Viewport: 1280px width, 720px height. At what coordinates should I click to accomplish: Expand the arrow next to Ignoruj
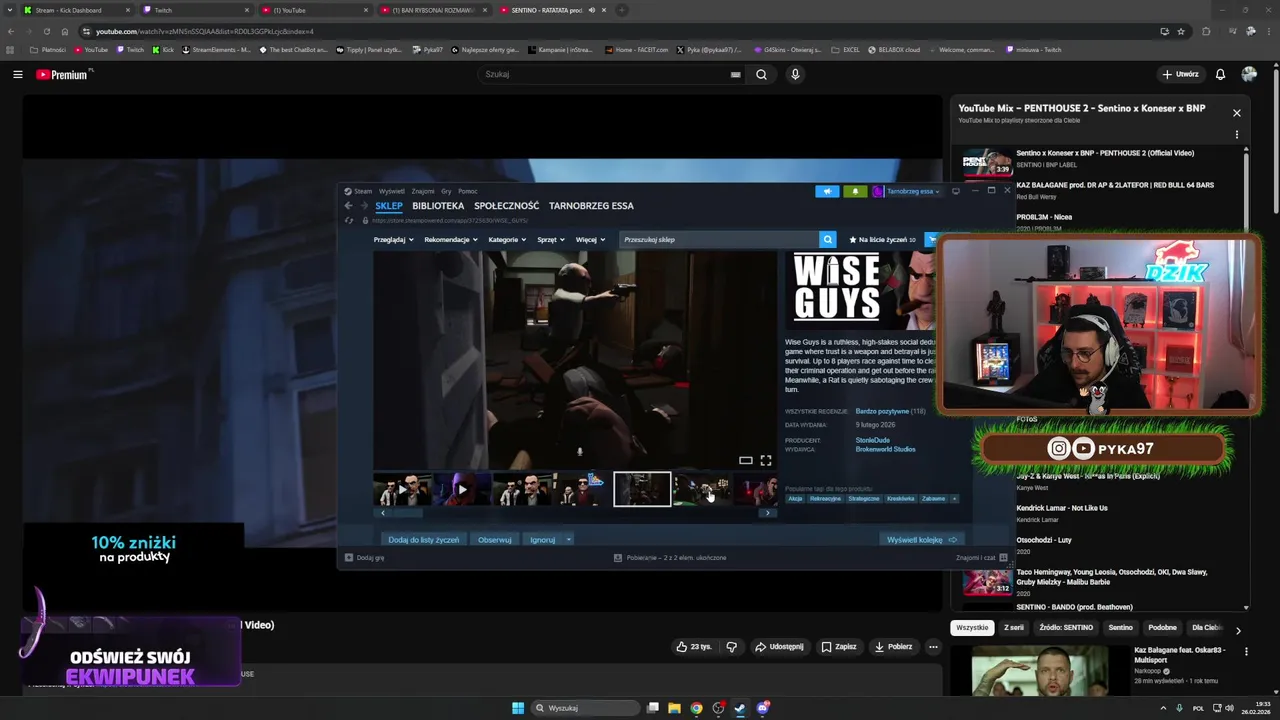pyautogui.click(x=568, y=540)
